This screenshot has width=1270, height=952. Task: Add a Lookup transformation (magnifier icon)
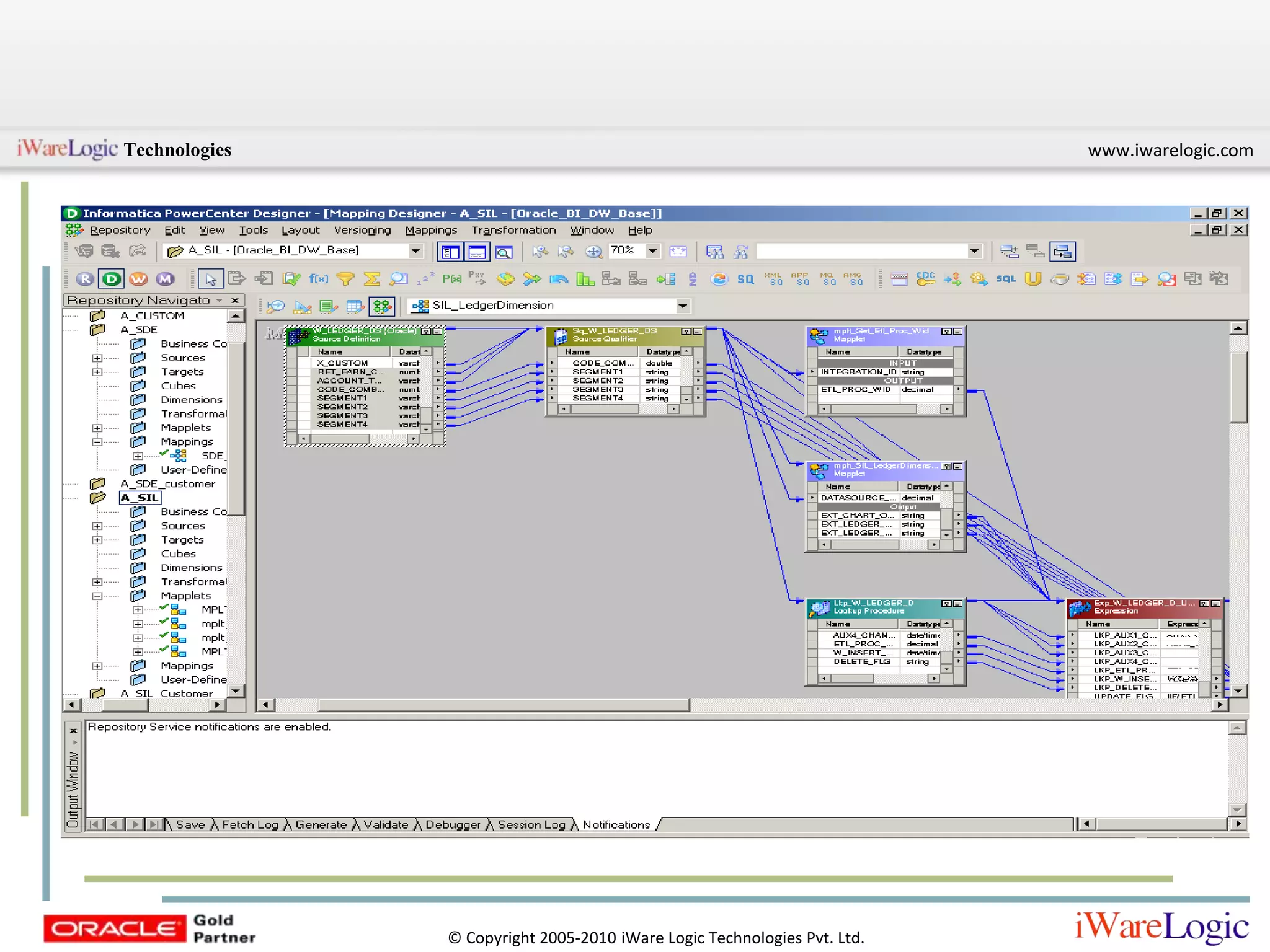click(399, 280)
